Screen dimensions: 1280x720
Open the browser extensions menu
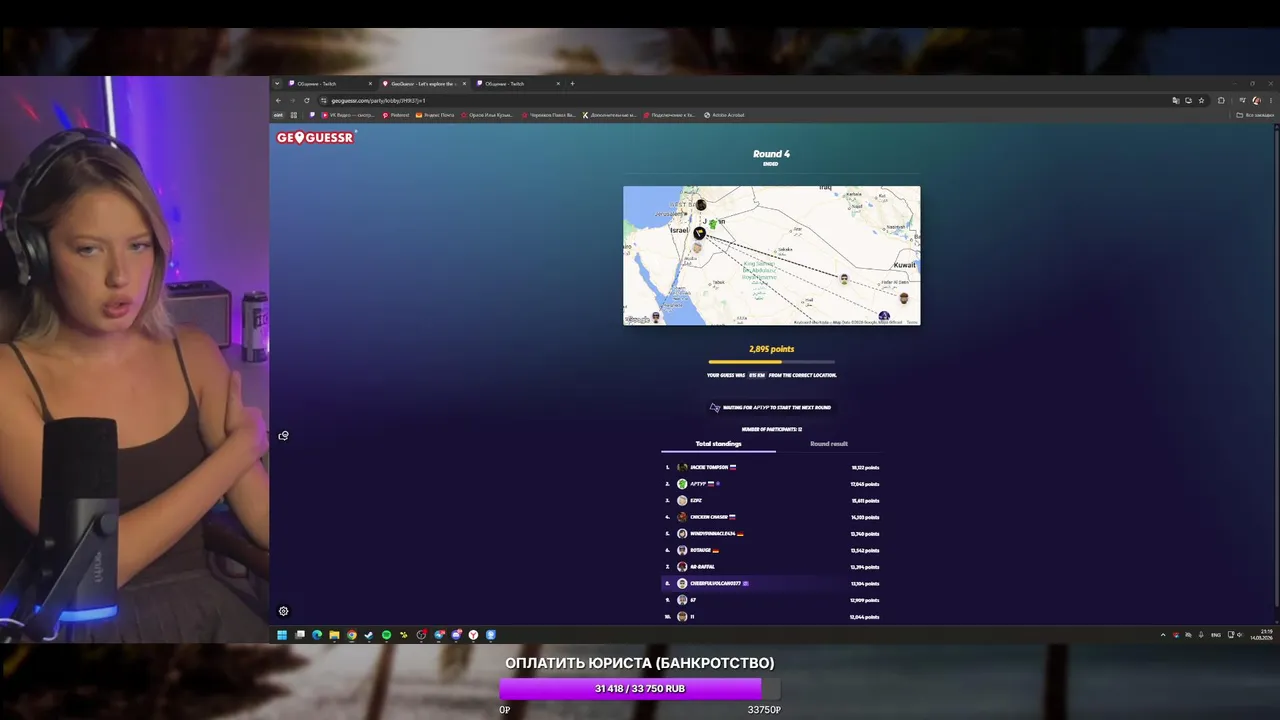coord(1221,100)
